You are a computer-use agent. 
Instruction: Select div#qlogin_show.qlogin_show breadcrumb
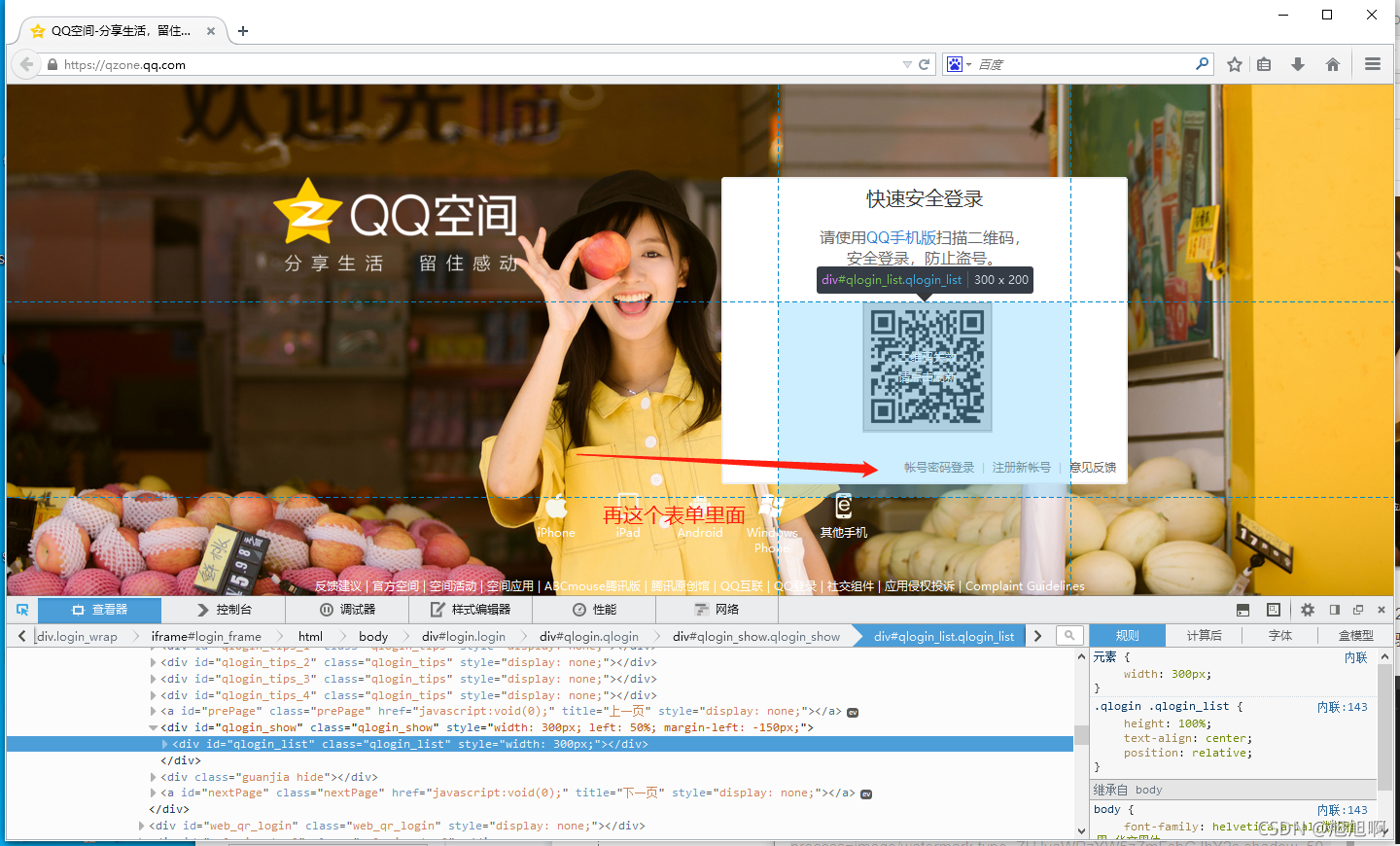(756, 636)
